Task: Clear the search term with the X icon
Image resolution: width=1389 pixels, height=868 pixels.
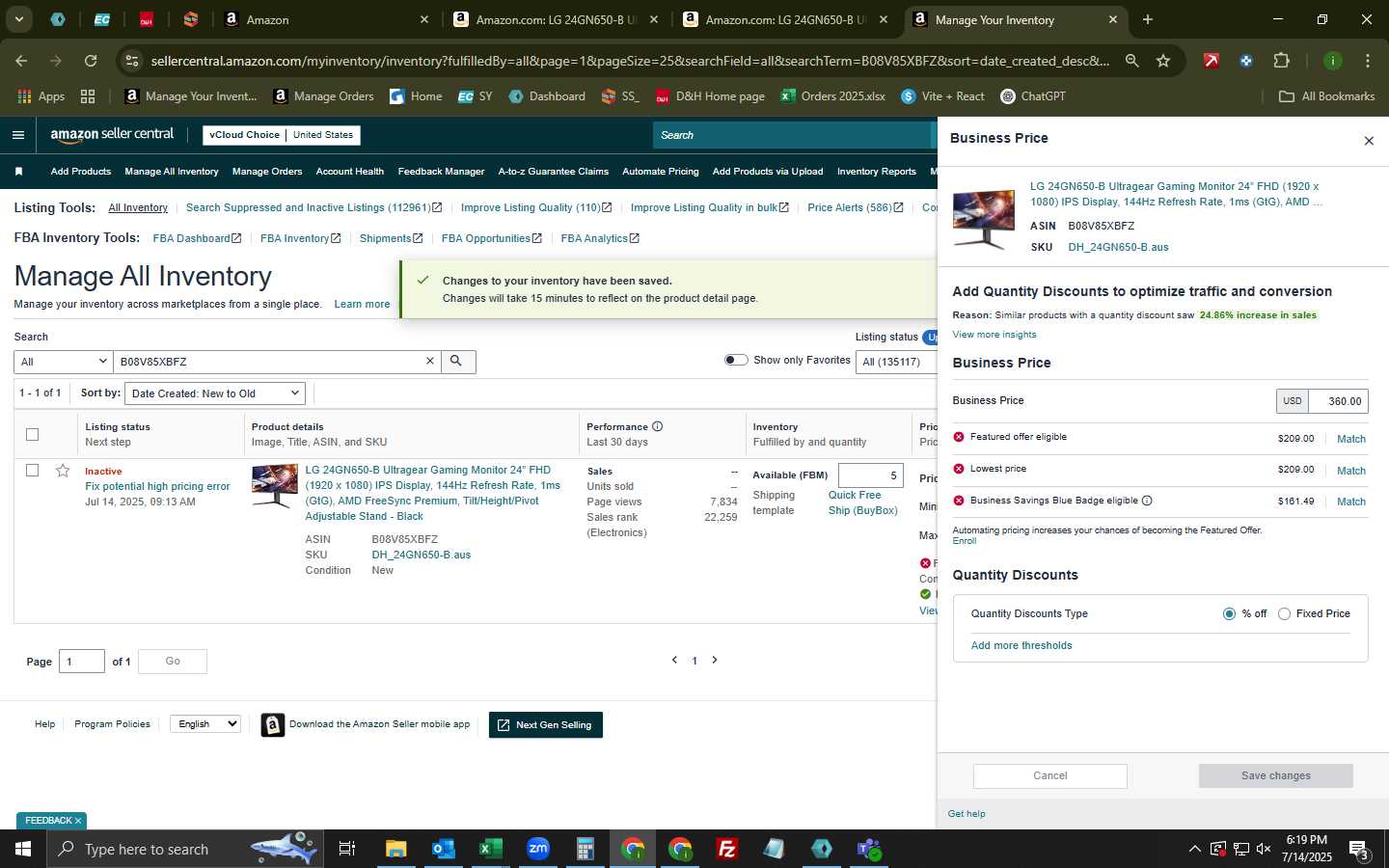Action: click(430, 361)
